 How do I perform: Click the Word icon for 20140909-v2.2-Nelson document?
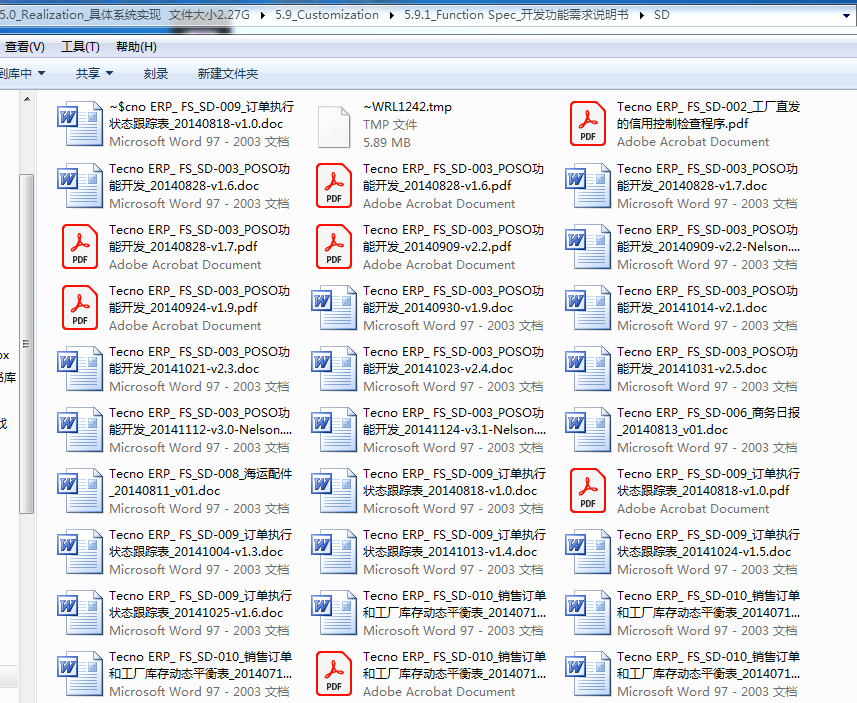pos(588,247)
